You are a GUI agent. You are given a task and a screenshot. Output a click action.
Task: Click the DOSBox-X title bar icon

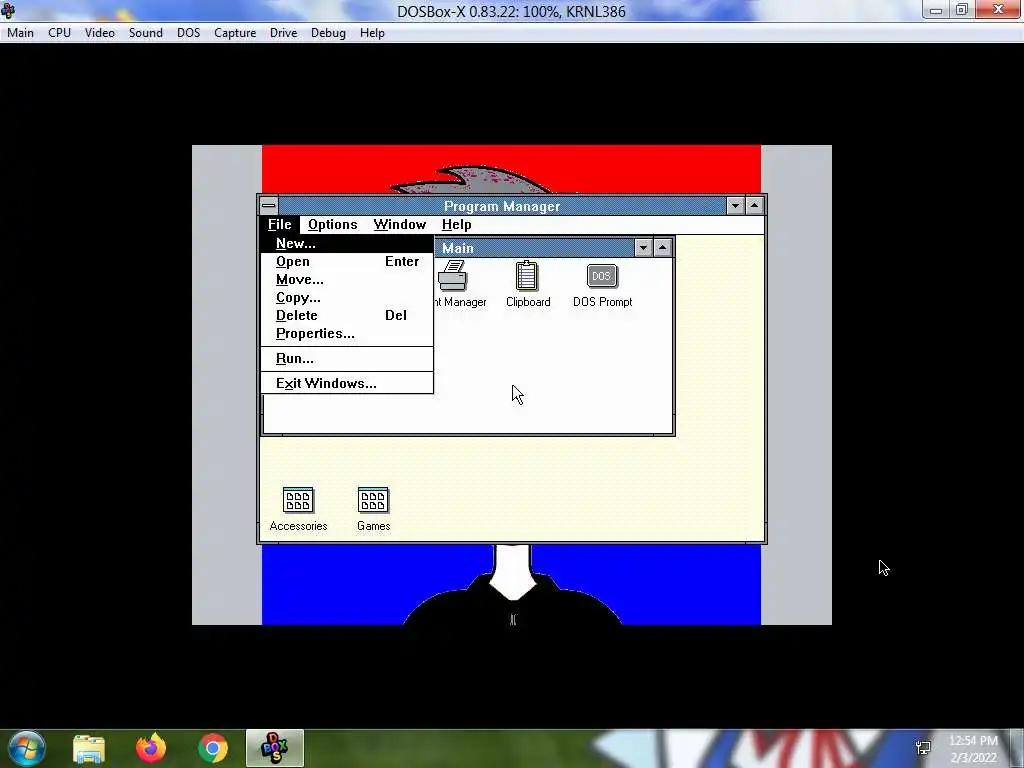click(8, 10)
